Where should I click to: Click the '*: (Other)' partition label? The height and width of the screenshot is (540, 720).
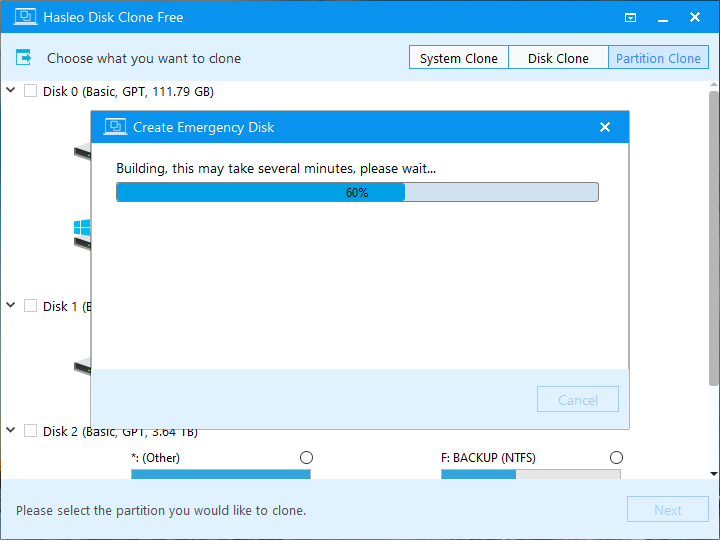pos(155,457)
